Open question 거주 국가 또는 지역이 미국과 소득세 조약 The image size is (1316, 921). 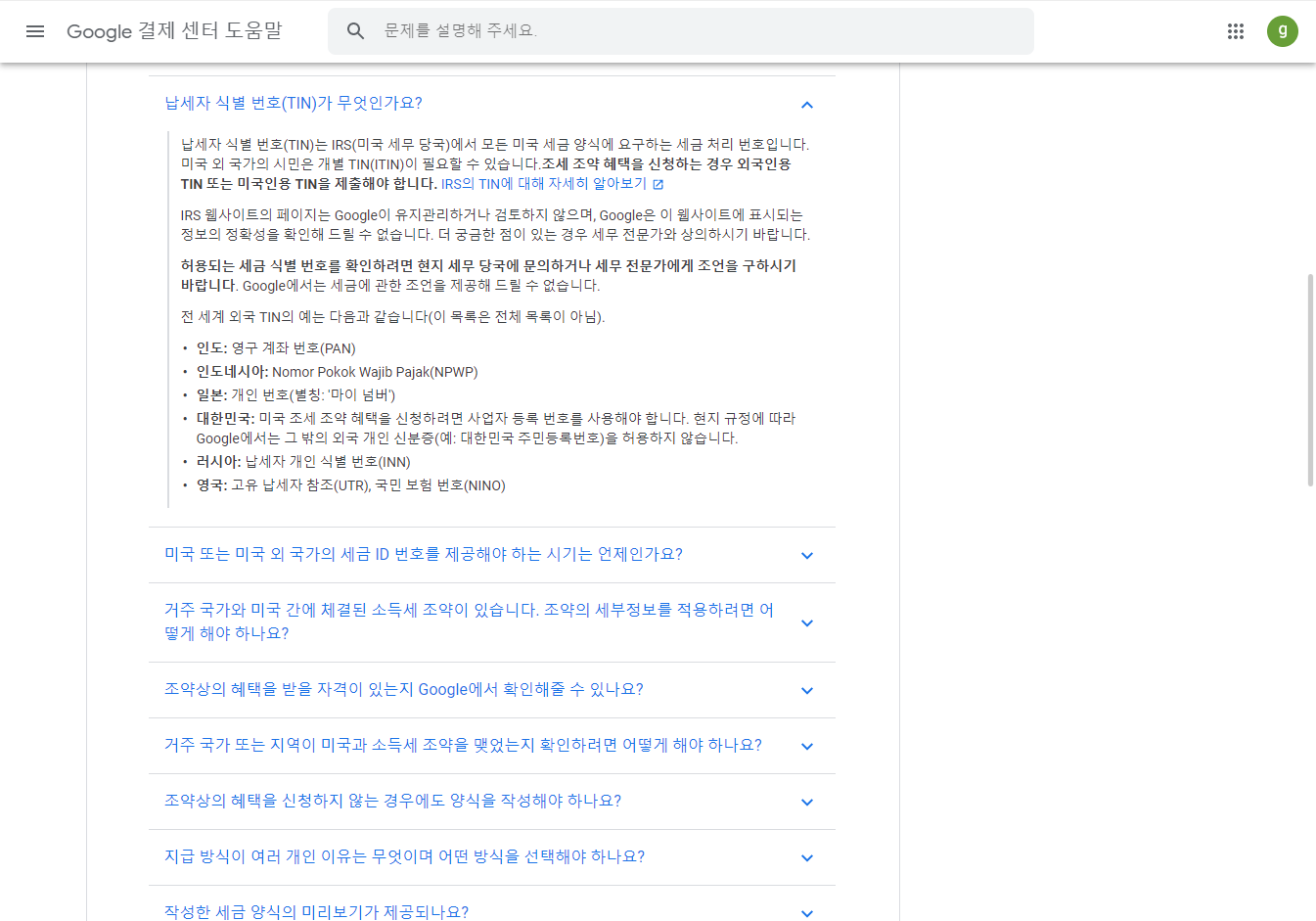[x=463, y=745]
